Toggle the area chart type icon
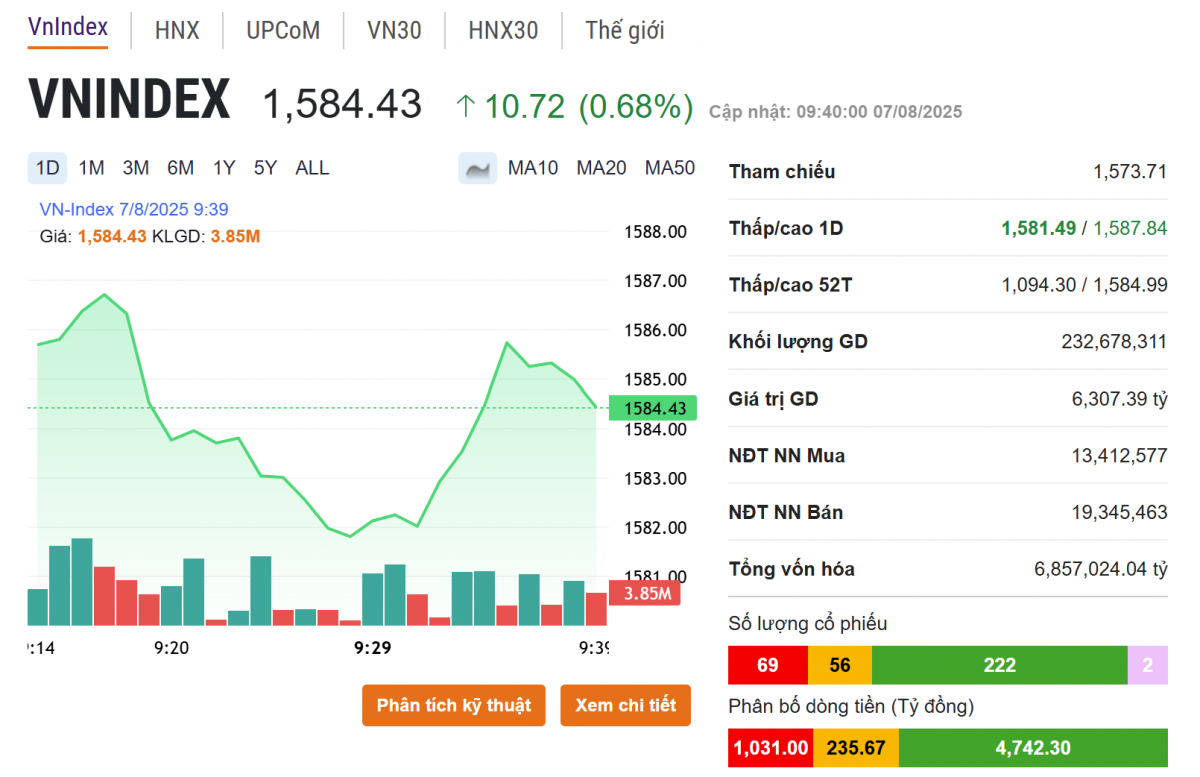The image size is (1200, 777). tap(478, 168)
